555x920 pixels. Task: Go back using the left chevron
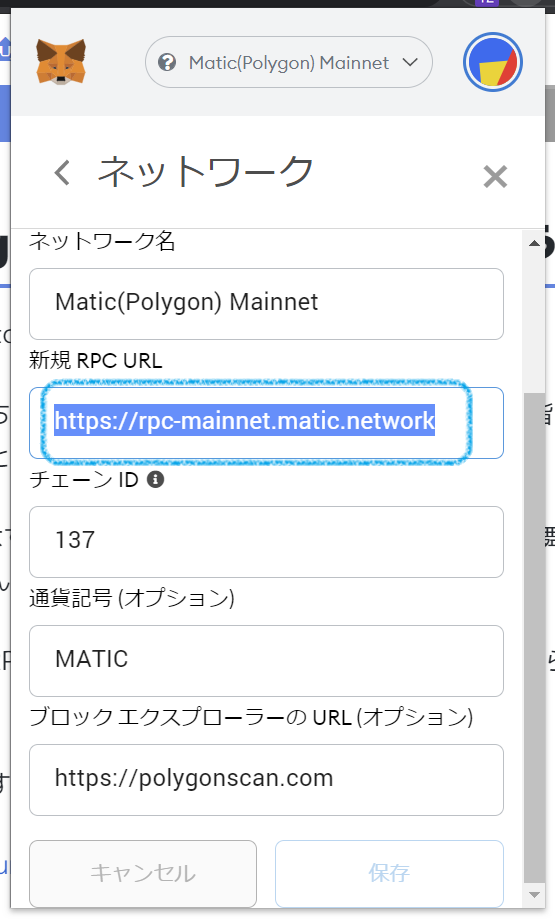click(62, 172)
